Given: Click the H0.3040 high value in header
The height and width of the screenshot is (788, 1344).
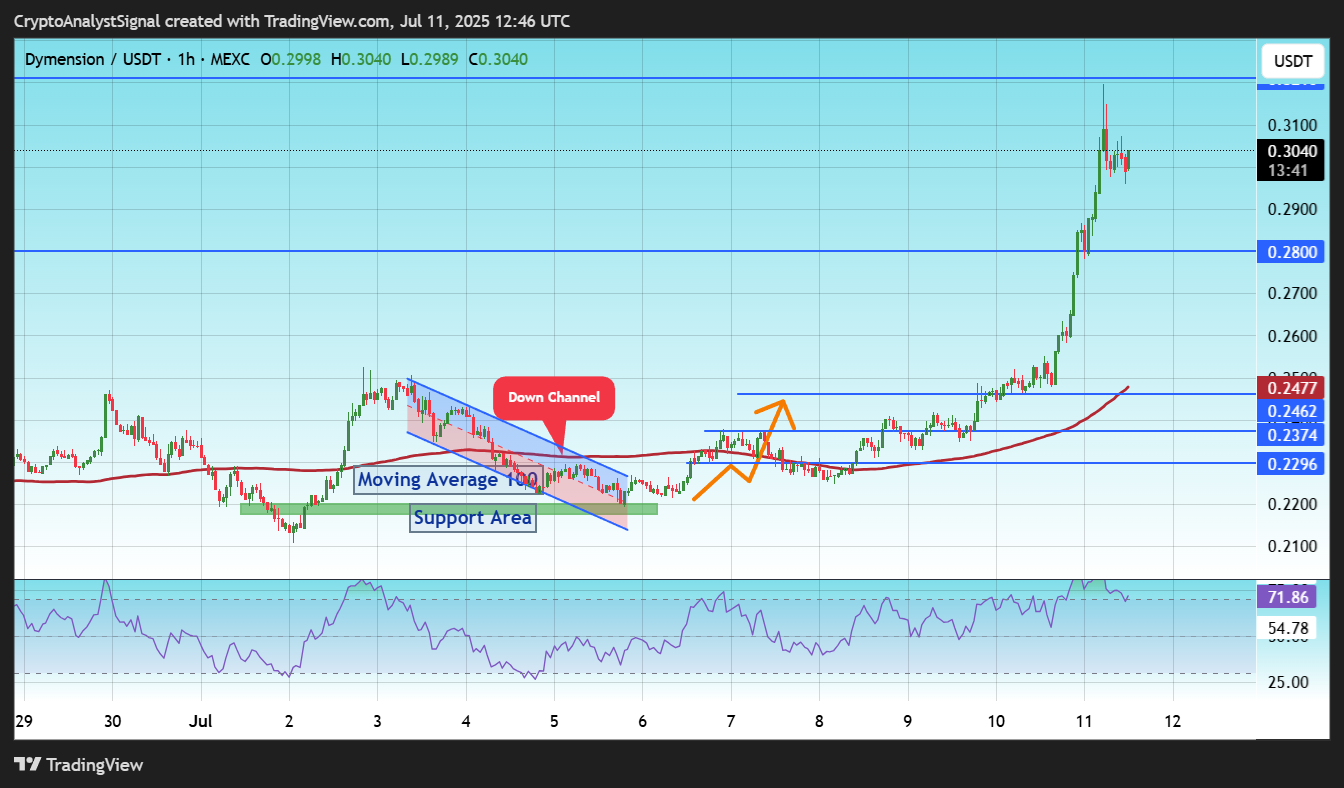Looking at the screenshot, I should coord(360,59).
